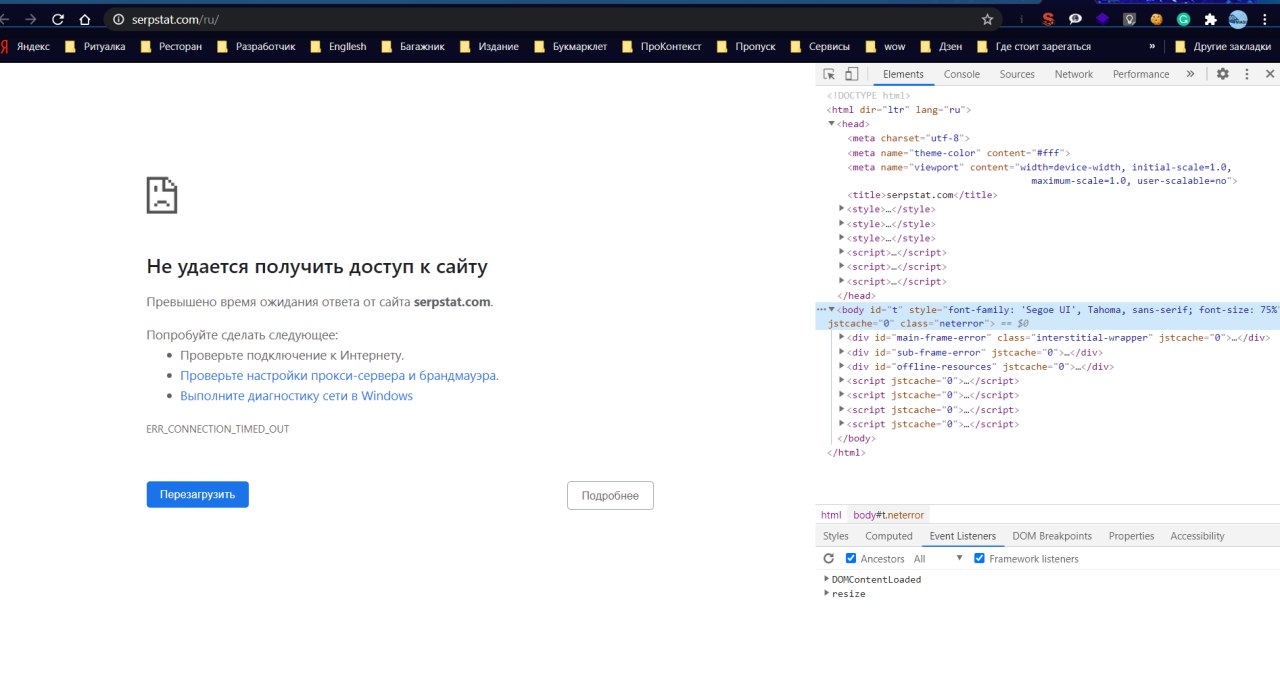Open the Ритуалка bookmark folder
The width and height of the screenshot is (1280, 699).
click(95, 46)
